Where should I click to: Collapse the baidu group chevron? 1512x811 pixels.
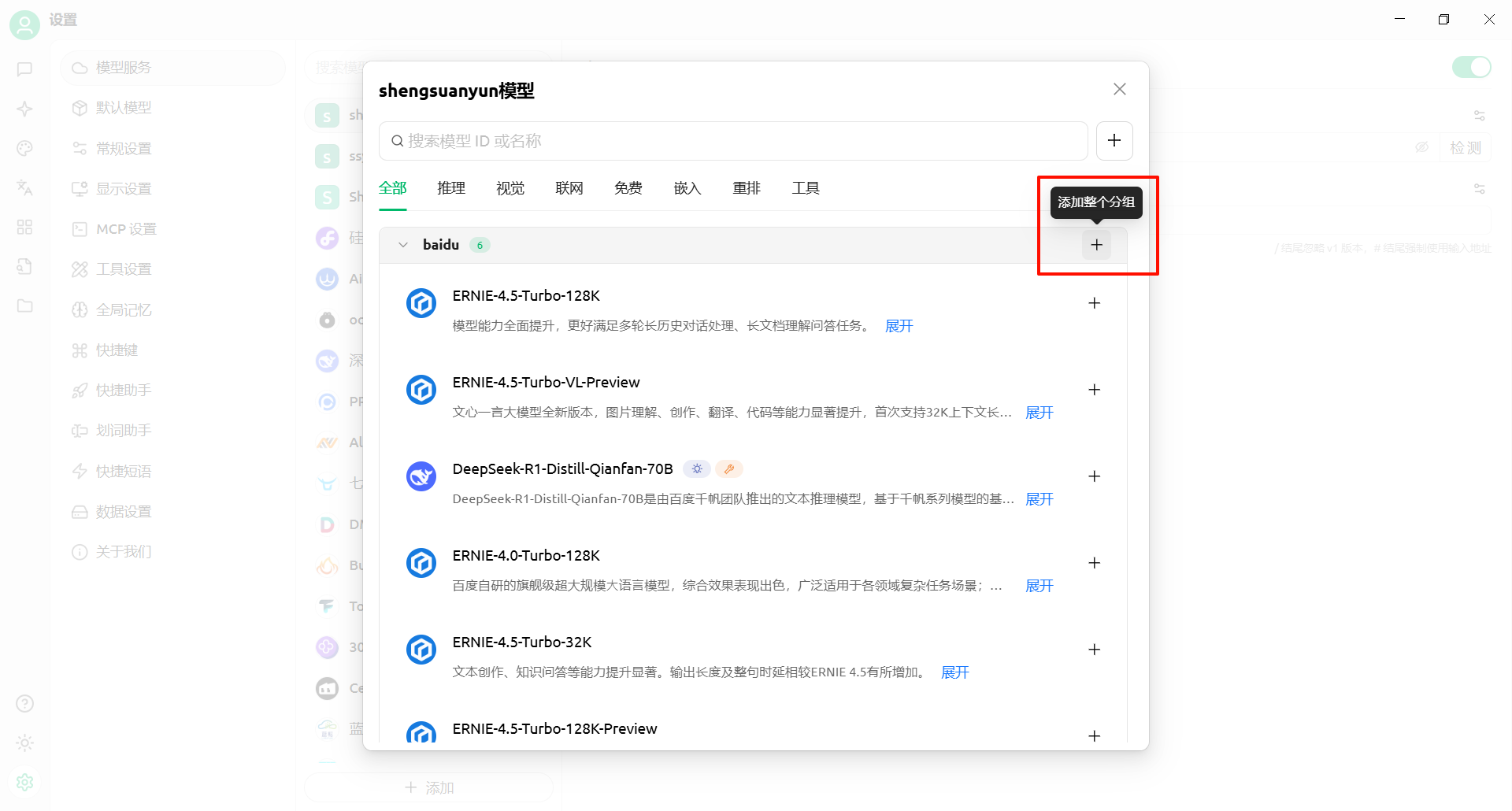(403, 245)
